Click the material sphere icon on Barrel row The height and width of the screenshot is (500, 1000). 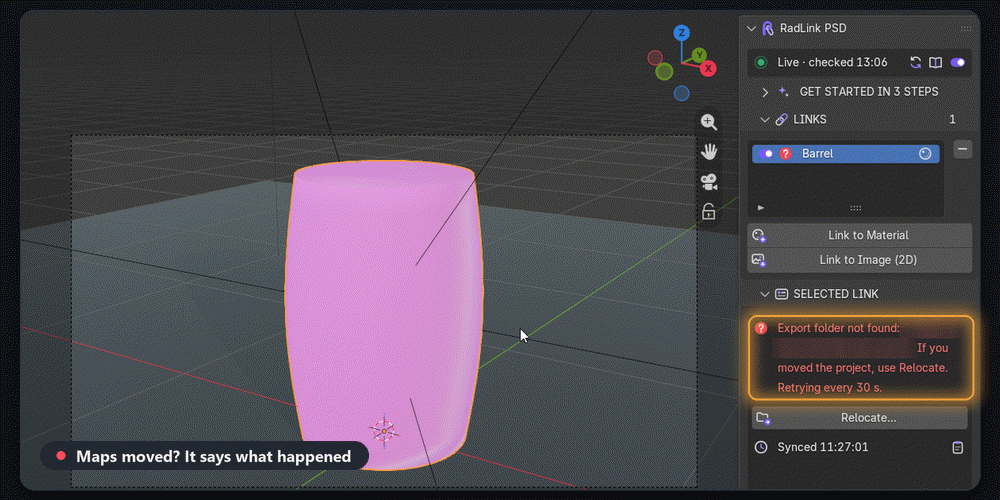coord(925,154)
